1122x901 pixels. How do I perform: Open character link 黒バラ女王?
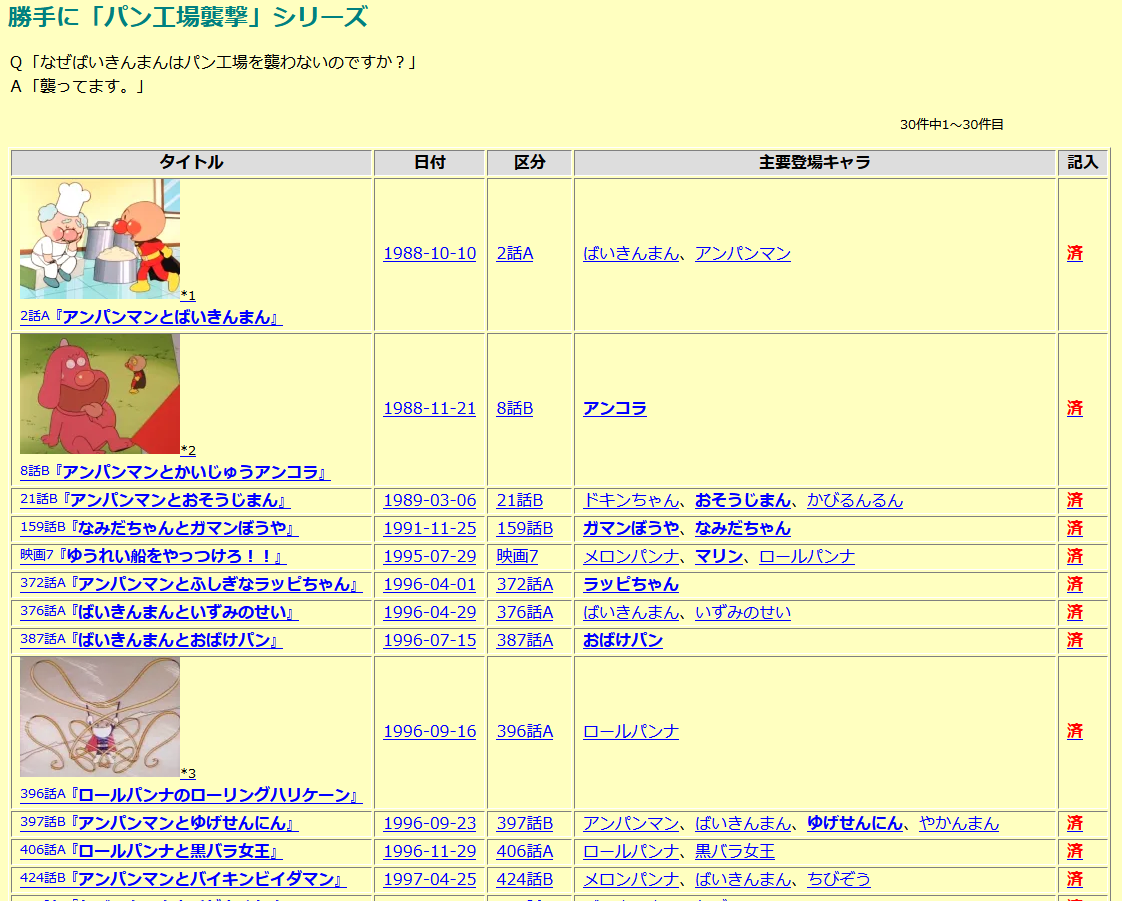pyautogui.click(x=734, y=851)
